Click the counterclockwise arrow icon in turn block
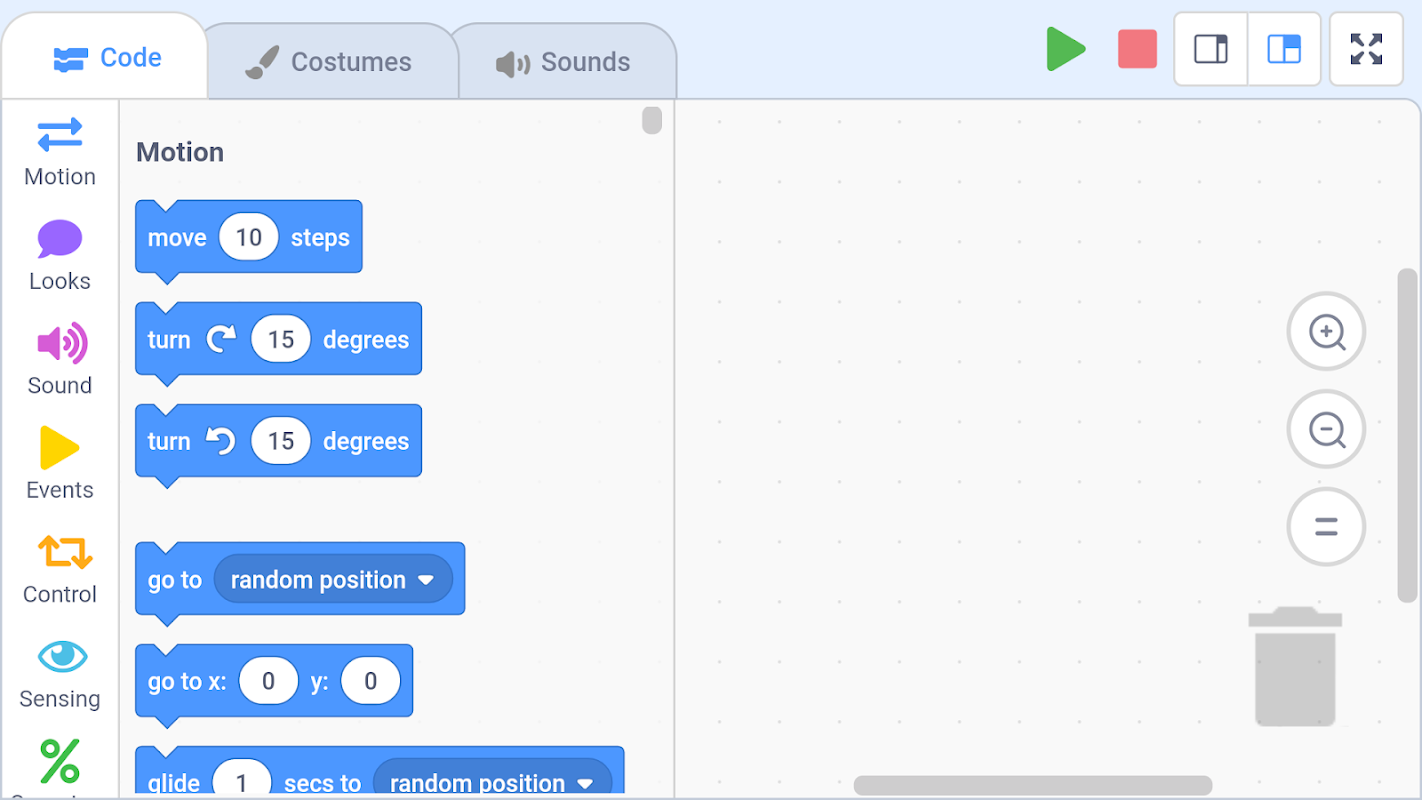1422x800 pixels. point(221,441)
